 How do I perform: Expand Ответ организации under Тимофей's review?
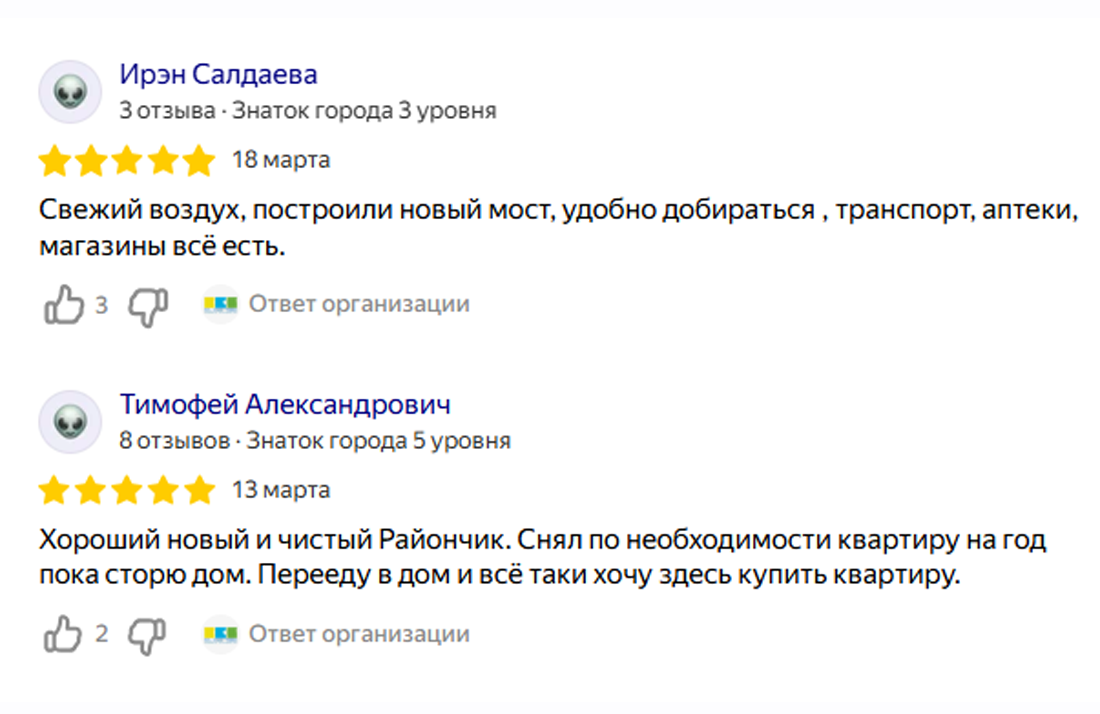[359, 633]
